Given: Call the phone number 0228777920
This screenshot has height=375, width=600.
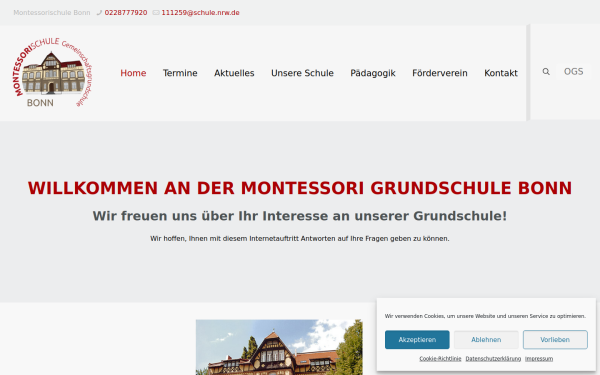Looking at the screenshot, I should pyautogui.click(x=126, y=13).
